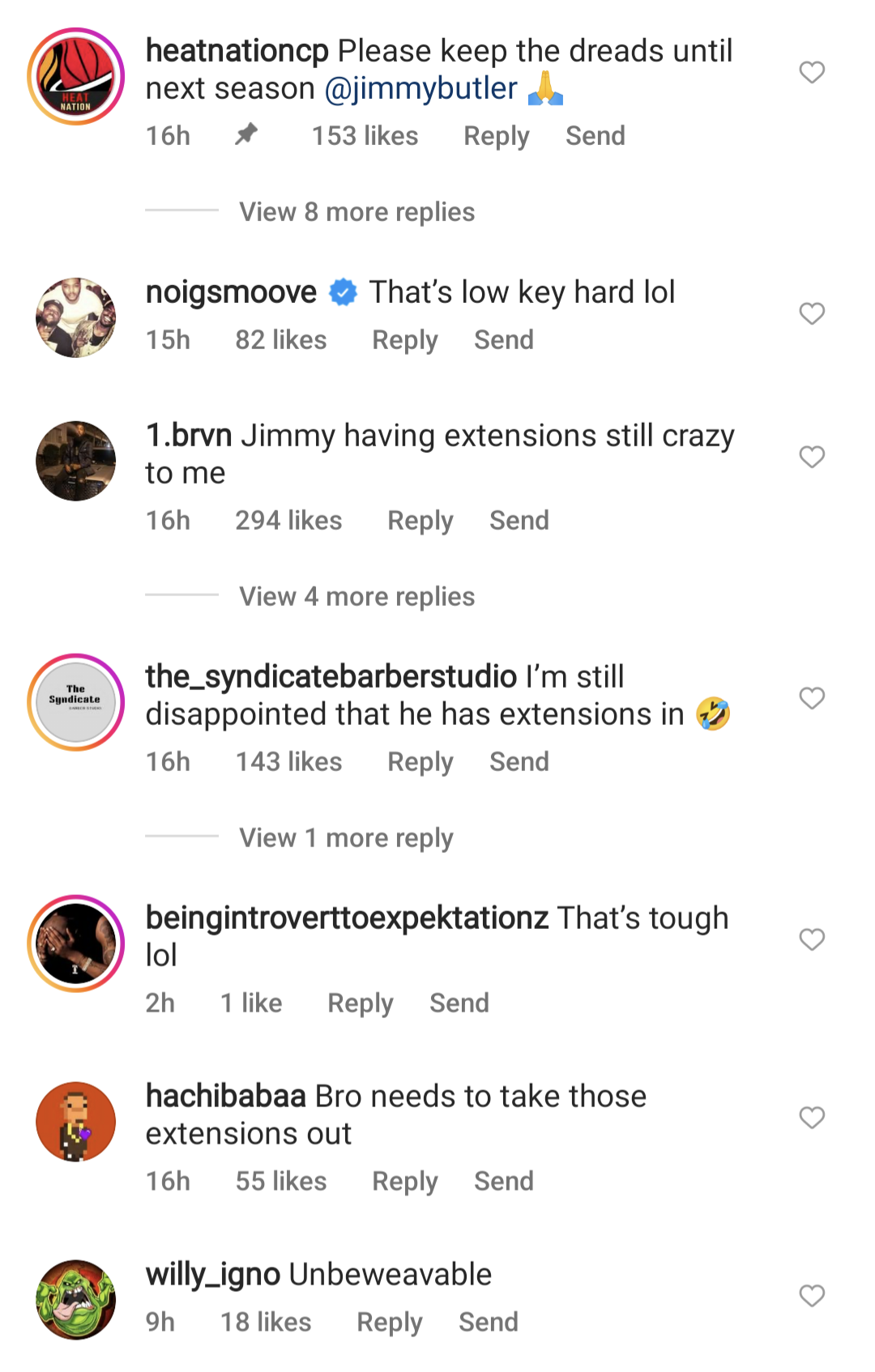Toggle the heart on beingintroverttoexpektationz's comment
Image resolution: width=875 pixels, height=1372 pixels.
(x=811, y=940)
